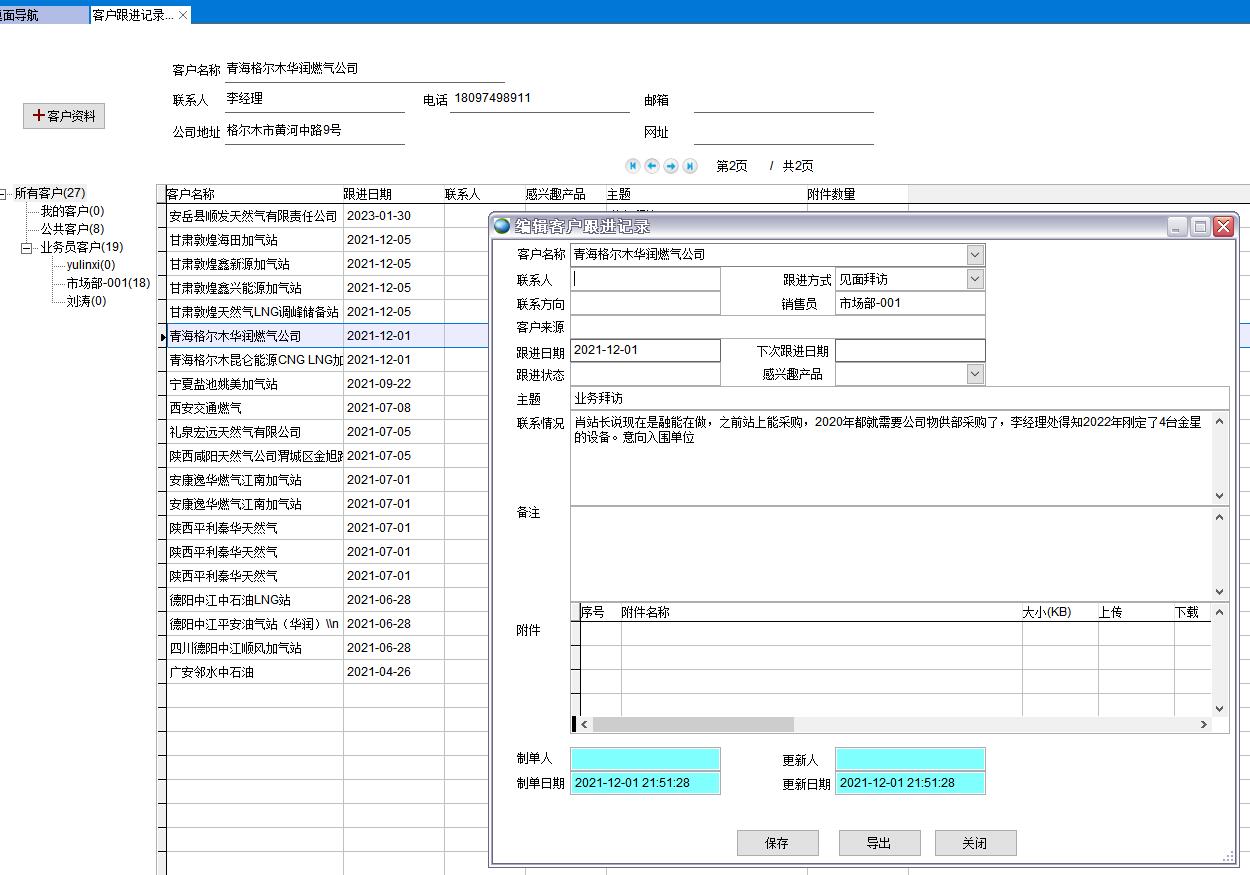Click the globe icon in the dialog title bar
The height and width of the screenshot is (875, 1250).
pyautogui.click(x=502, y=226)
